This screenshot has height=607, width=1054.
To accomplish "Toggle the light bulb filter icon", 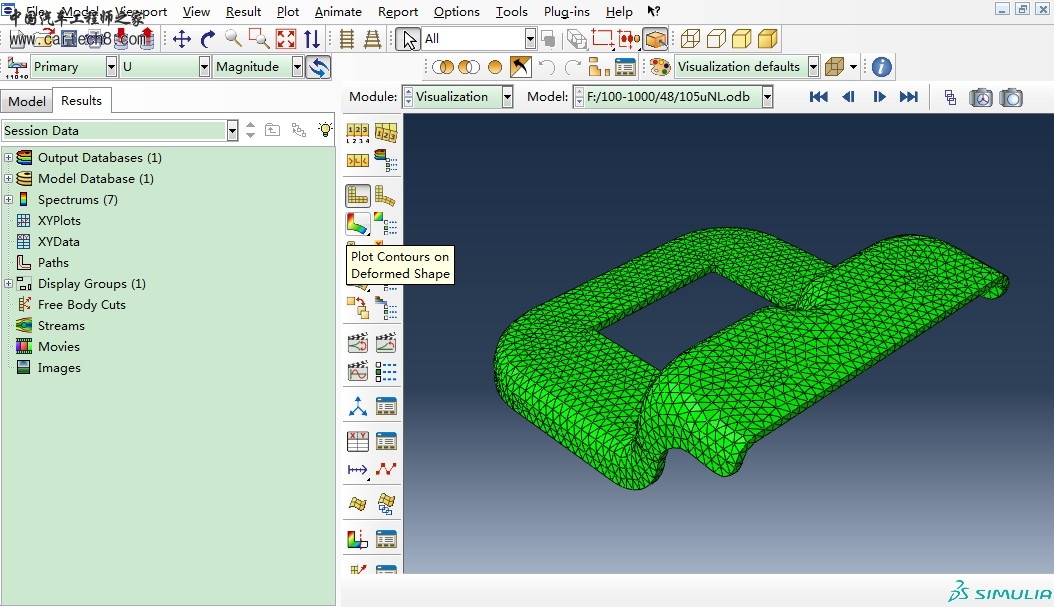I will [x=325, y=130].
